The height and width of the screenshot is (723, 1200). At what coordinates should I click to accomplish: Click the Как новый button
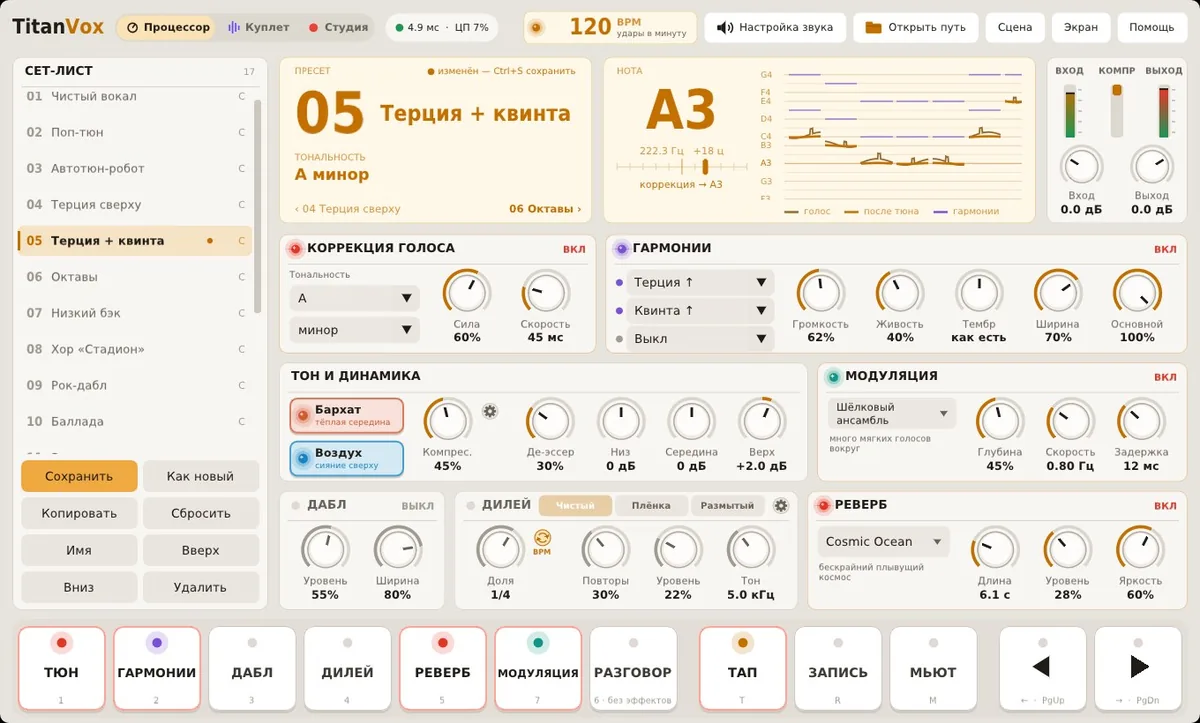tap(201, 476)
